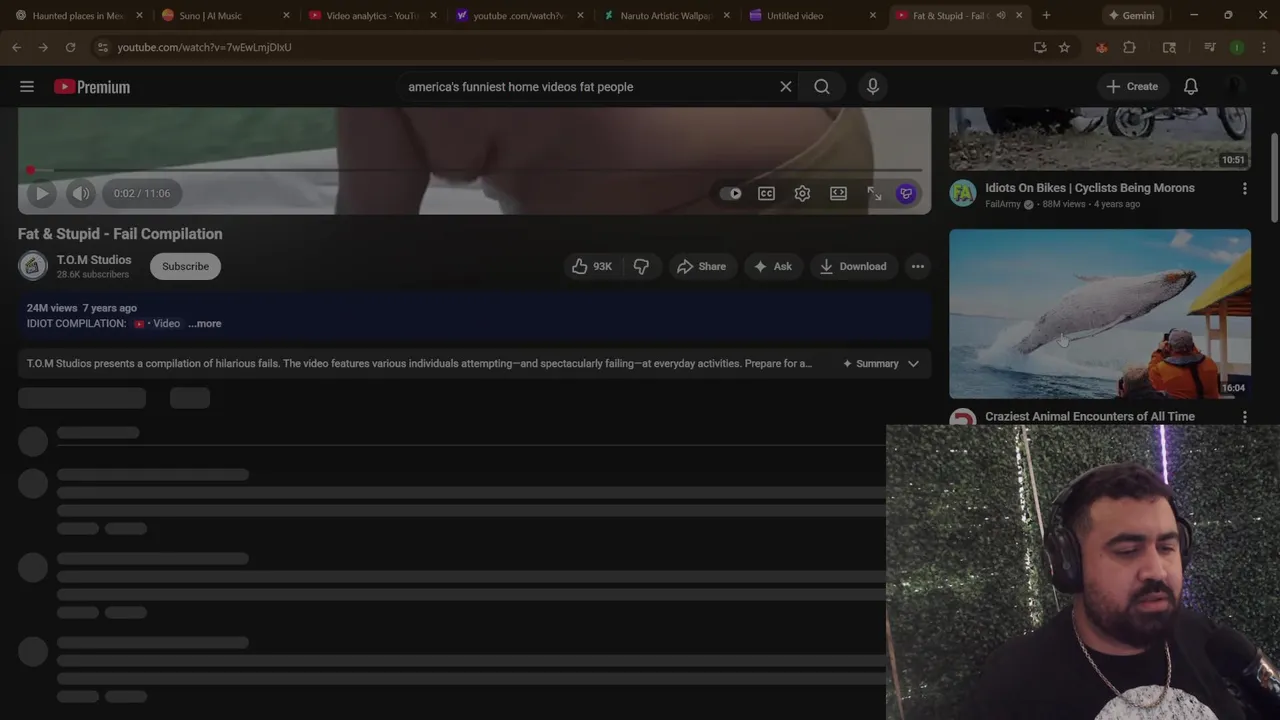Mute the video volume
1280x720 pixels.
tap(81, 194)
